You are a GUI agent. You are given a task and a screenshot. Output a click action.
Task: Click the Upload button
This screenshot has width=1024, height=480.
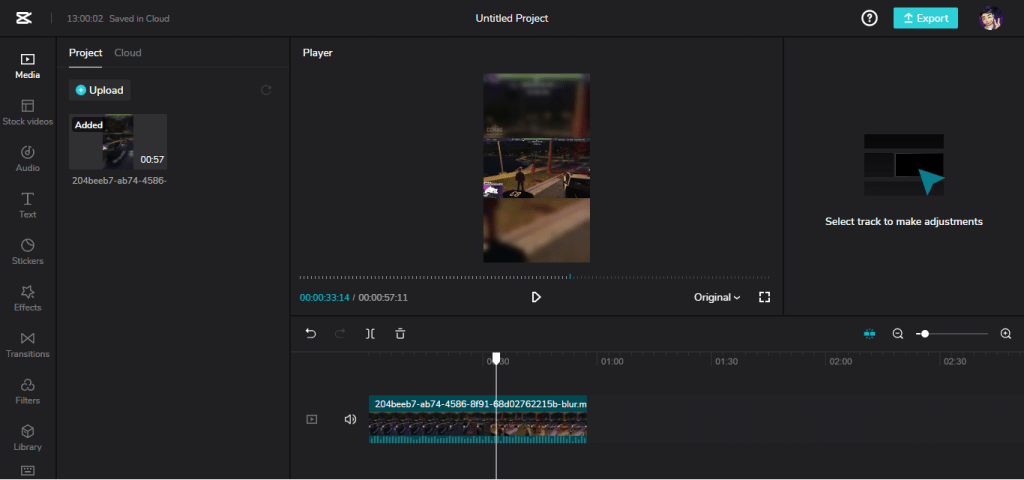100,90
